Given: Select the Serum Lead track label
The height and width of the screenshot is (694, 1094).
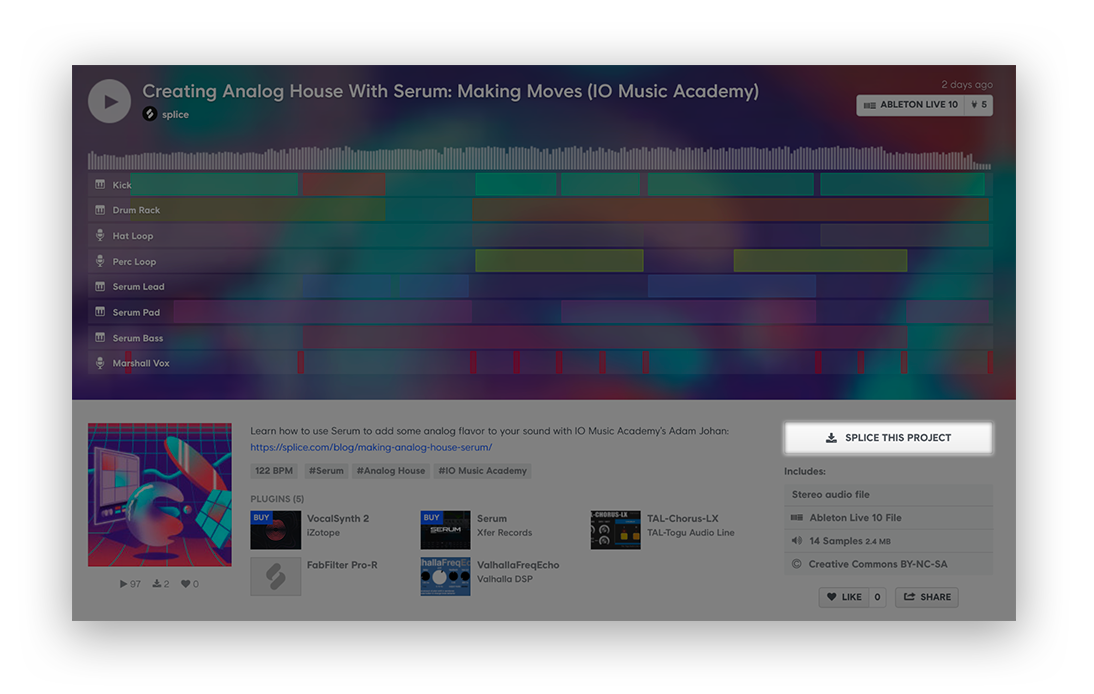Looking at the screenshot, I should coord(138,287).
